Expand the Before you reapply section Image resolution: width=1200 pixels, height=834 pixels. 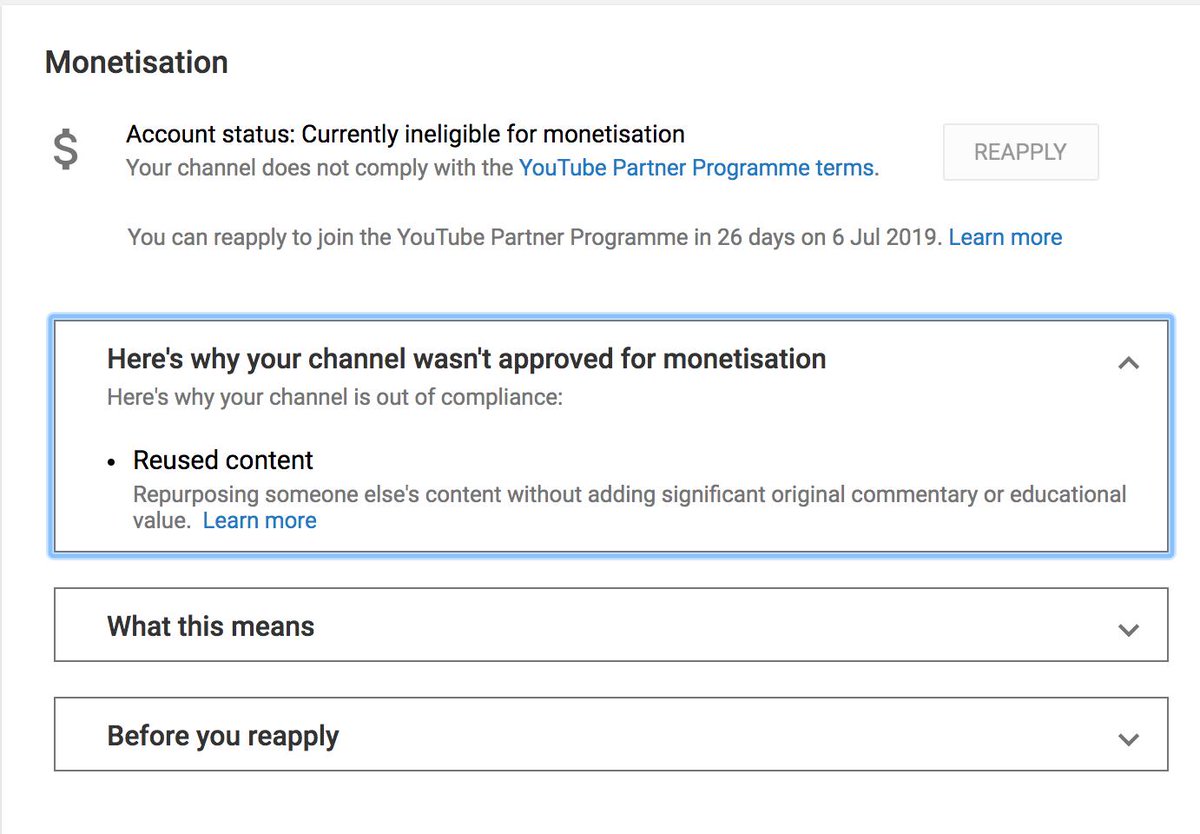tap(611, 734)
